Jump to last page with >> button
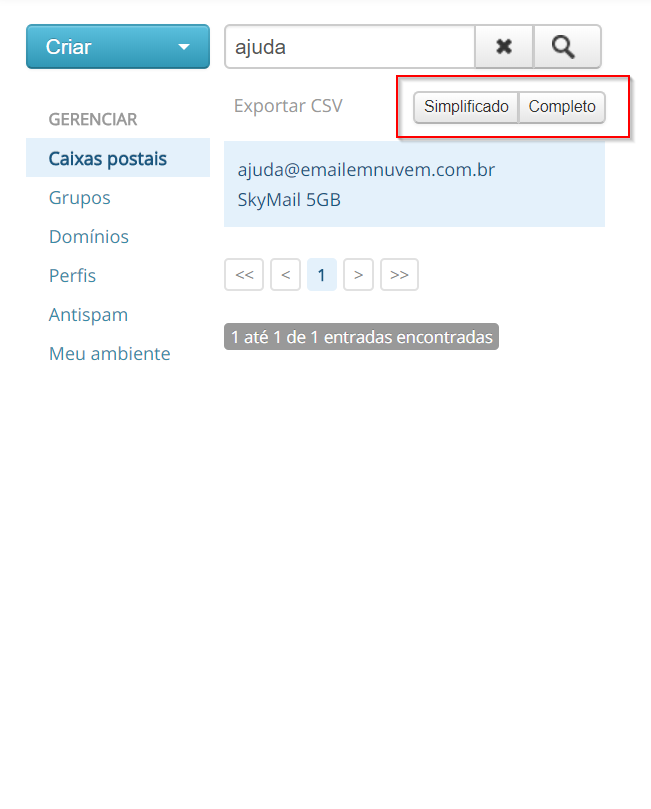Screen dimensions: 651x809 (x=399, y=275)
